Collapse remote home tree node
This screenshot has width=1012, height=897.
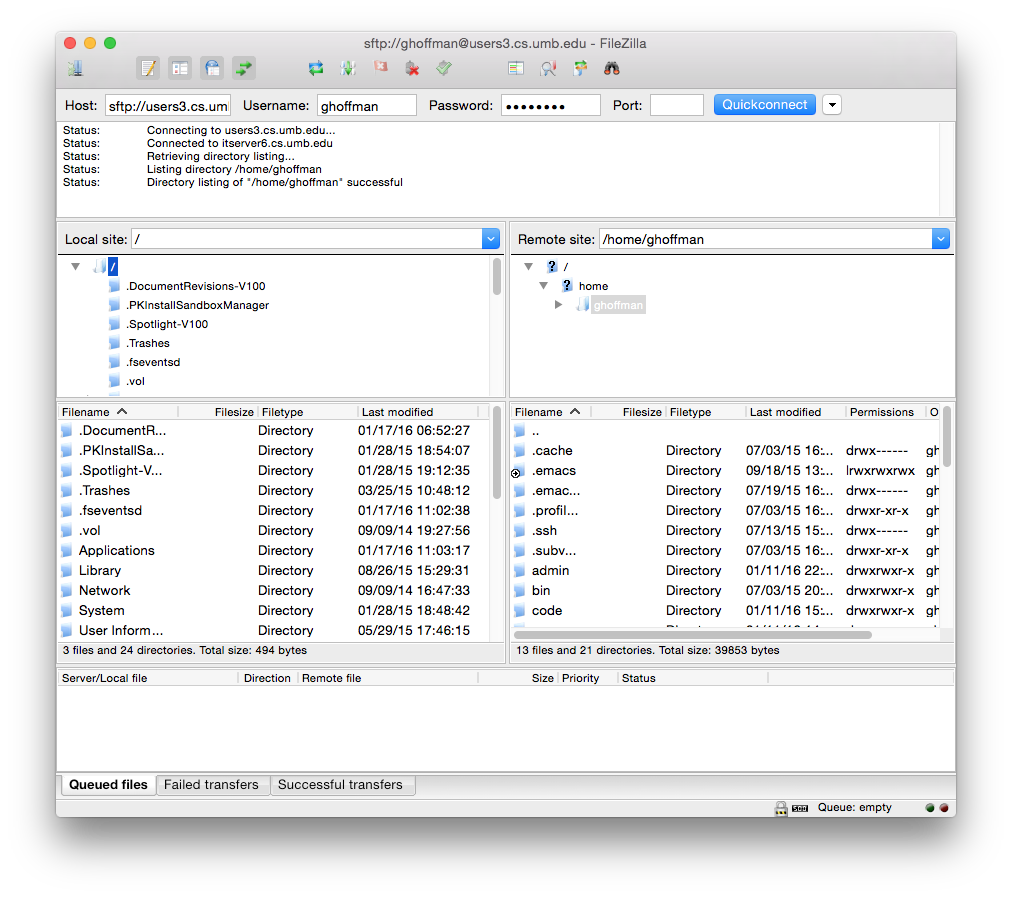tap(543, 285)
